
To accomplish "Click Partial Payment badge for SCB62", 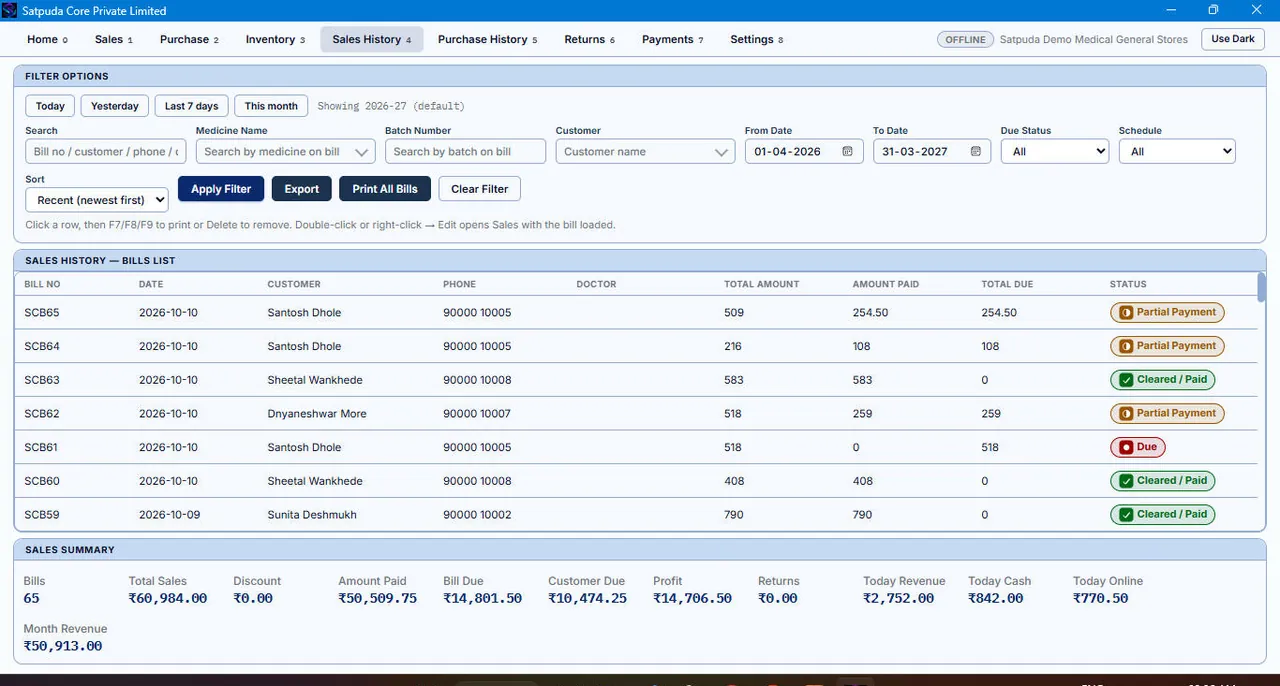I will (x=1167, y=413).
